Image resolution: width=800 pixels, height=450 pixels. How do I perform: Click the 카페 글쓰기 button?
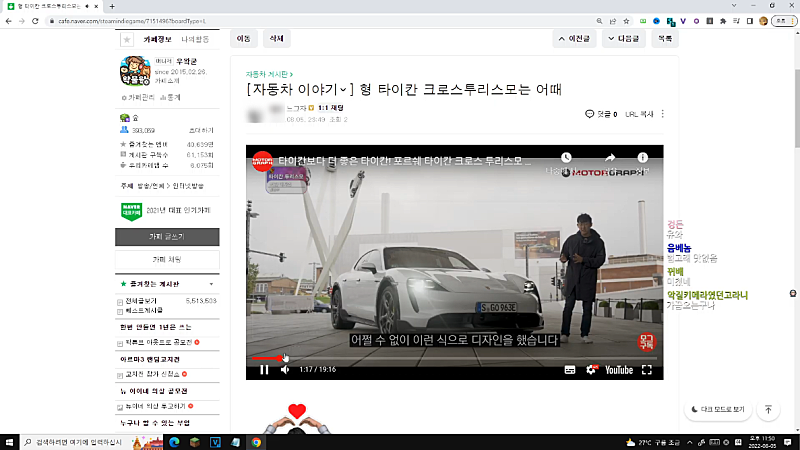165,237
